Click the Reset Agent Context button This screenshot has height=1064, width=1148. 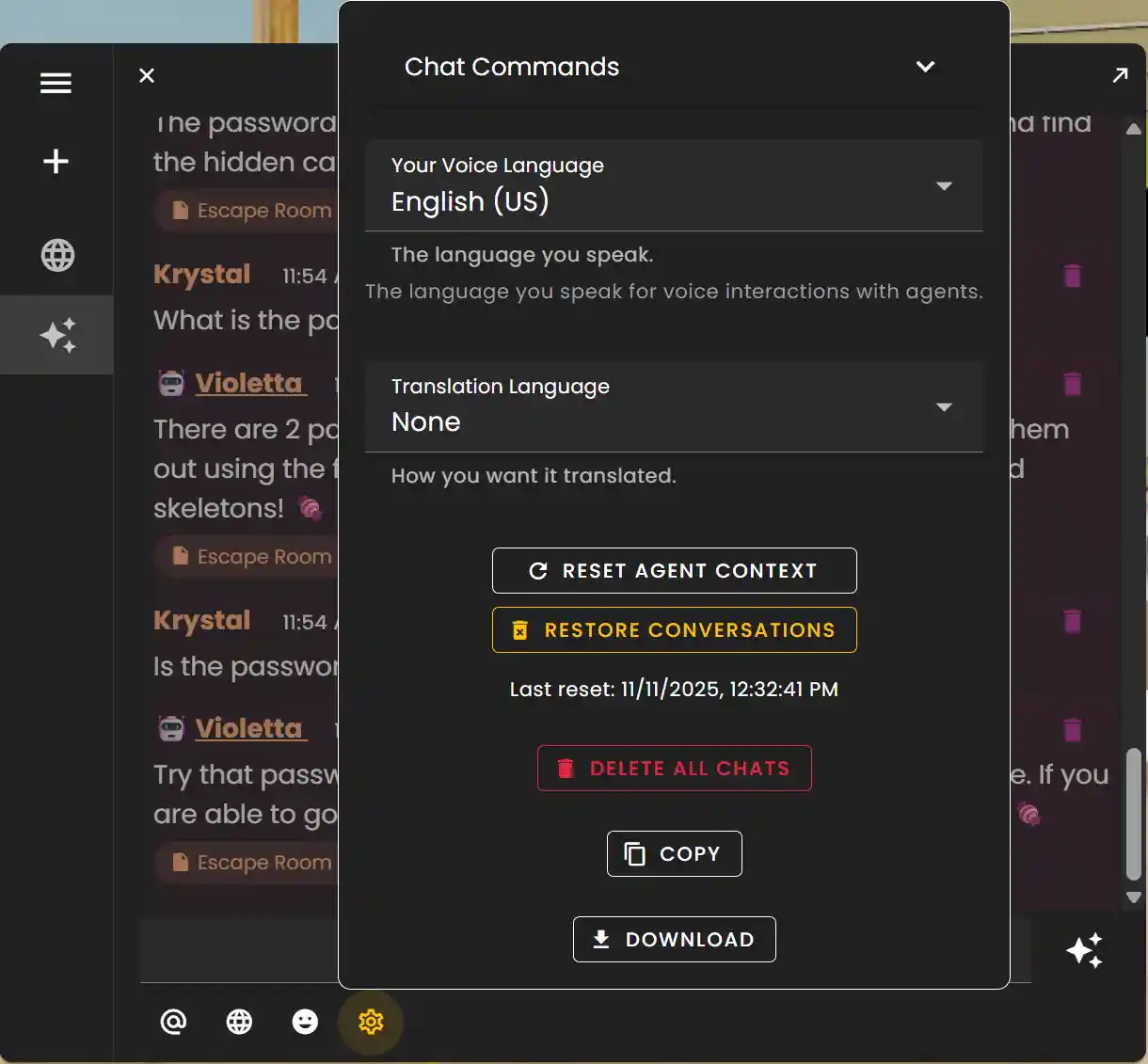674,570
